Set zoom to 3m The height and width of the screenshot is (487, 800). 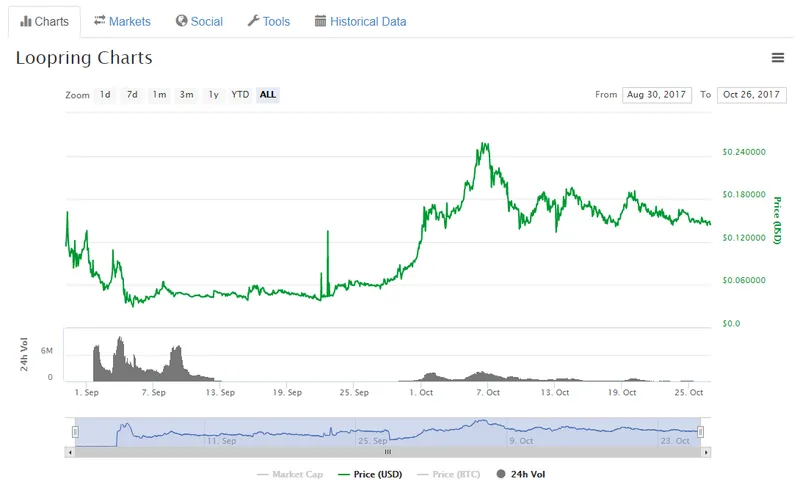tap(187, 95)
